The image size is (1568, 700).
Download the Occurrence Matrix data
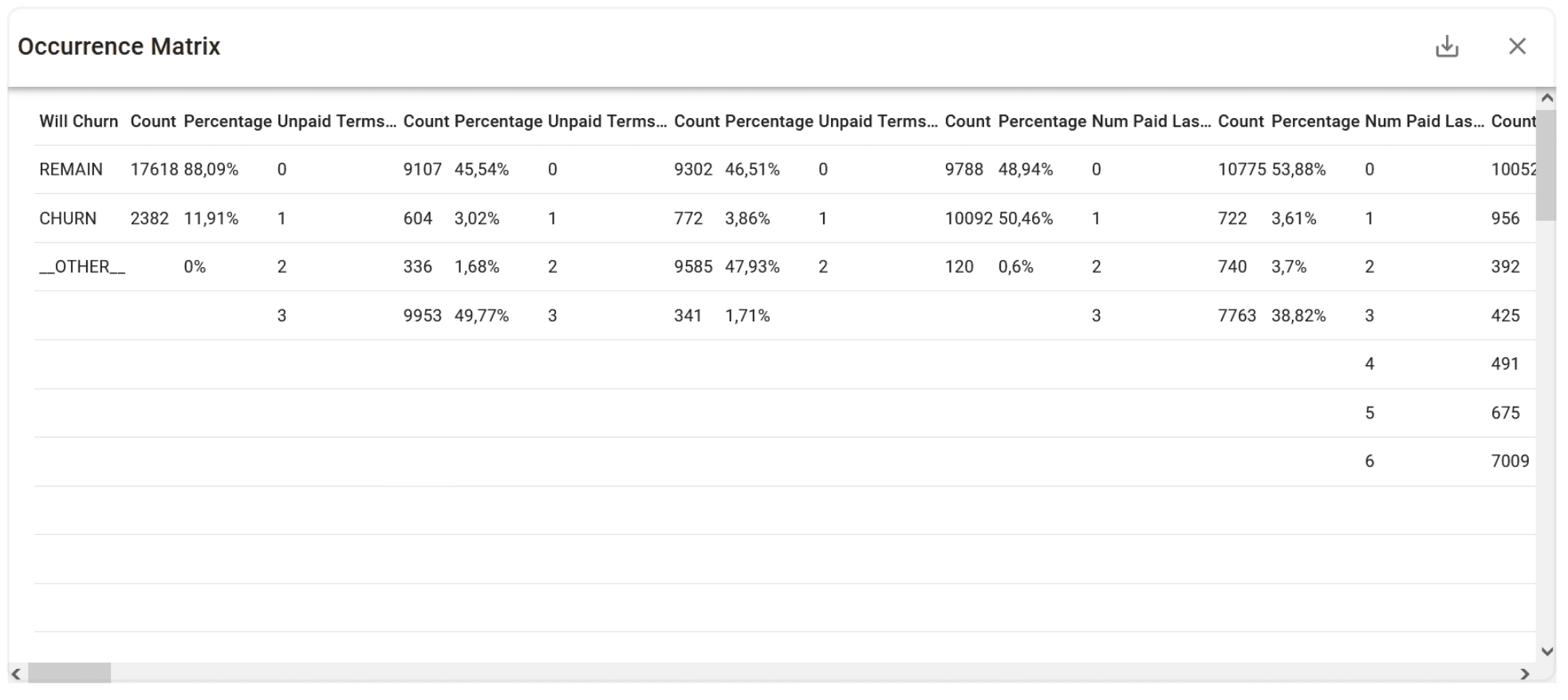[x=1447, y=47]
